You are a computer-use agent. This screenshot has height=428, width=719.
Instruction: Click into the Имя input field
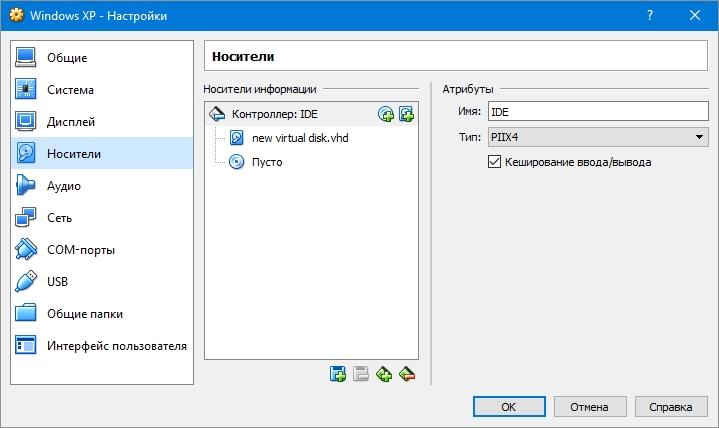click(x=598, y=111)
